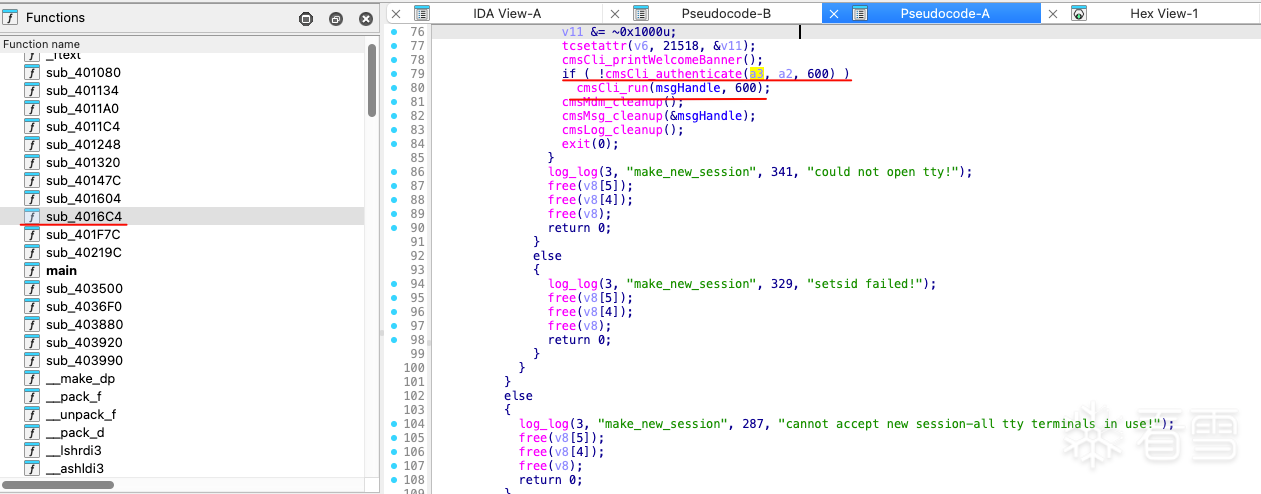Toggle the breakpoint dot on line 104
The width and height of the screenshot is (1261, 494).
(x=392, y=424)
